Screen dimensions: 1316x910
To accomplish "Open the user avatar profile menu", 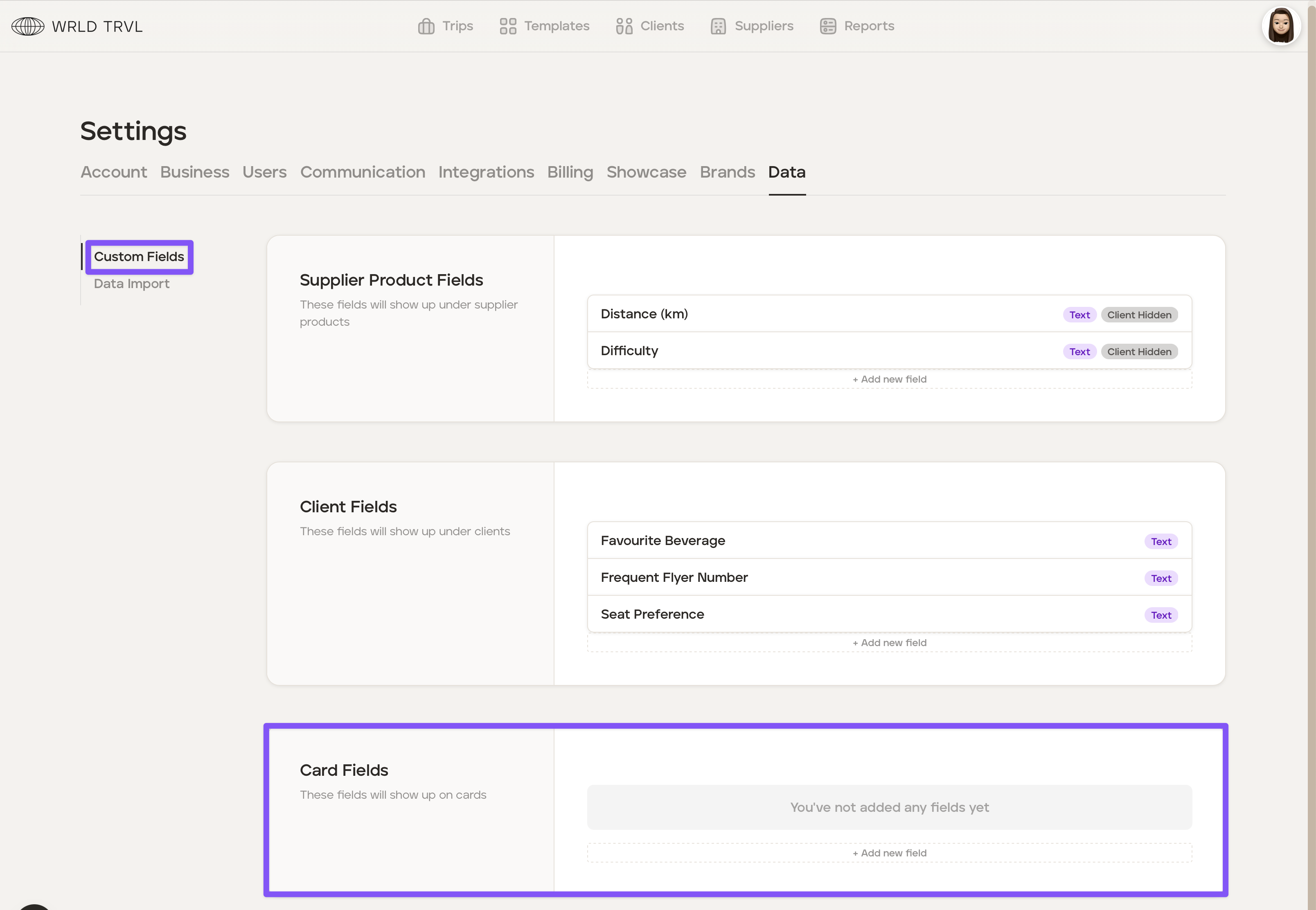I will [1281, 26].
